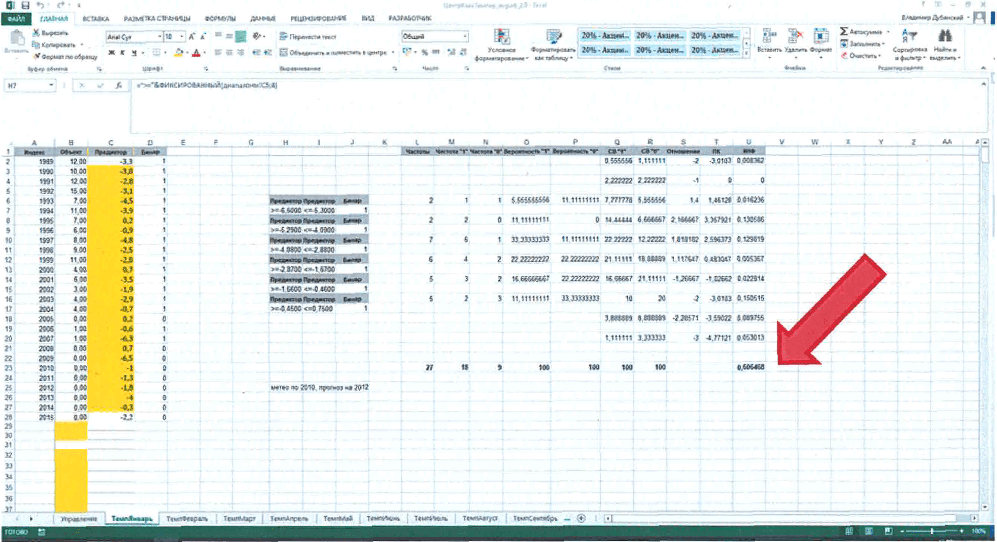Expand the Общий number format dropdown
Viewport: 997px width, 542px height.
tap(465, 36)
